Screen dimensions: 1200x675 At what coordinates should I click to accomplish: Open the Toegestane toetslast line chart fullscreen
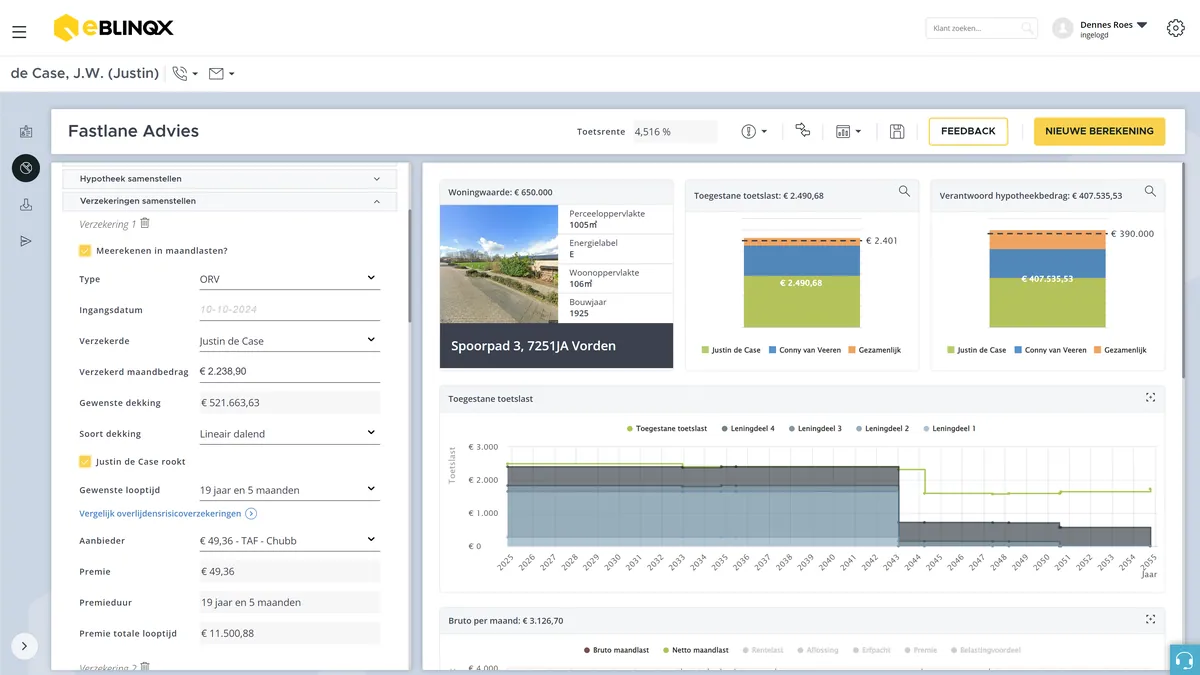(x=1150, y=398)
